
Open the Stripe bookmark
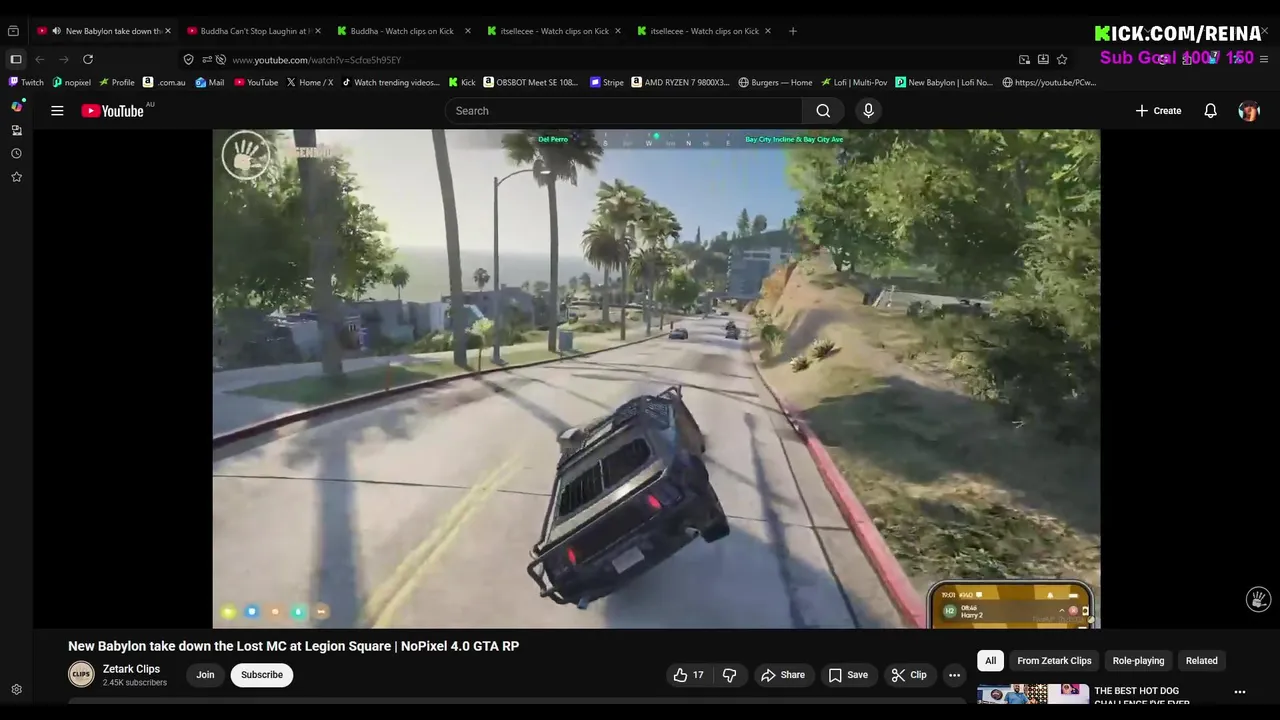[607, 82]
